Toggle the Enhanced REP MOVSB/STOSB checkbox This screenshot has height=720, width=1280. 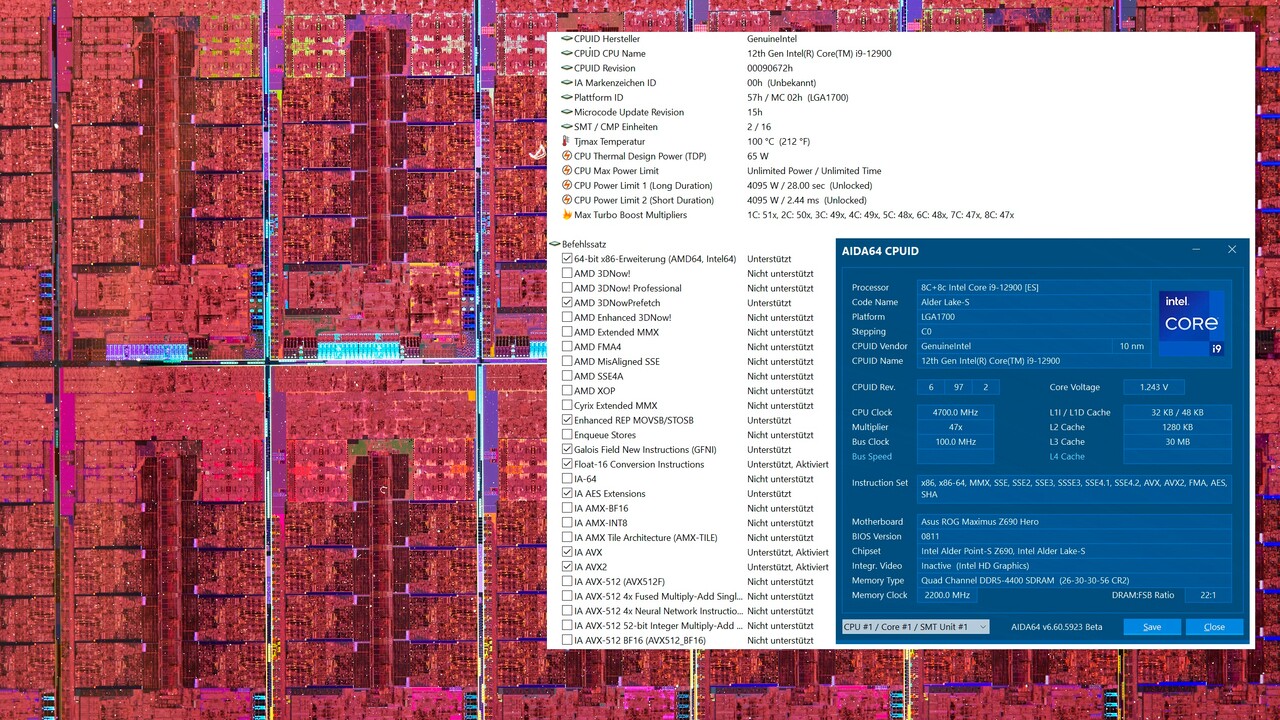[567, 420]
